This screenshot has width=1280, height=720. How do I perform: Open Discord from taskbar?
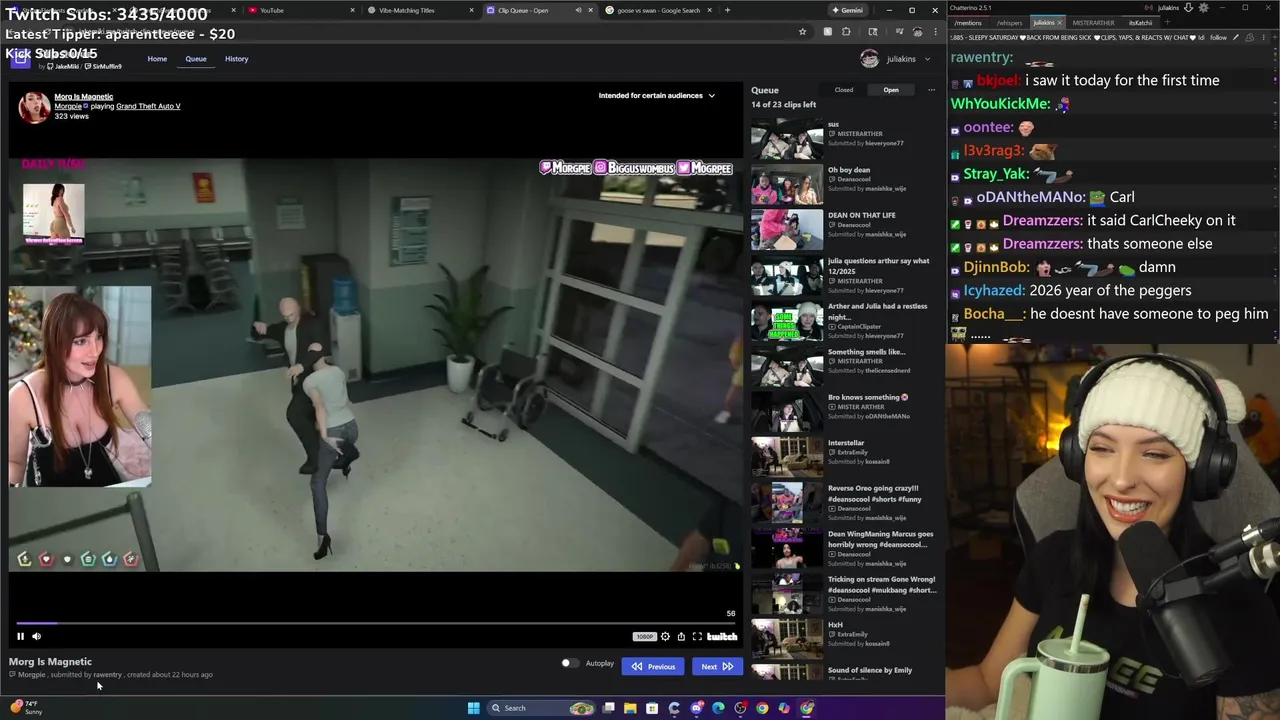tap(696, 708)
